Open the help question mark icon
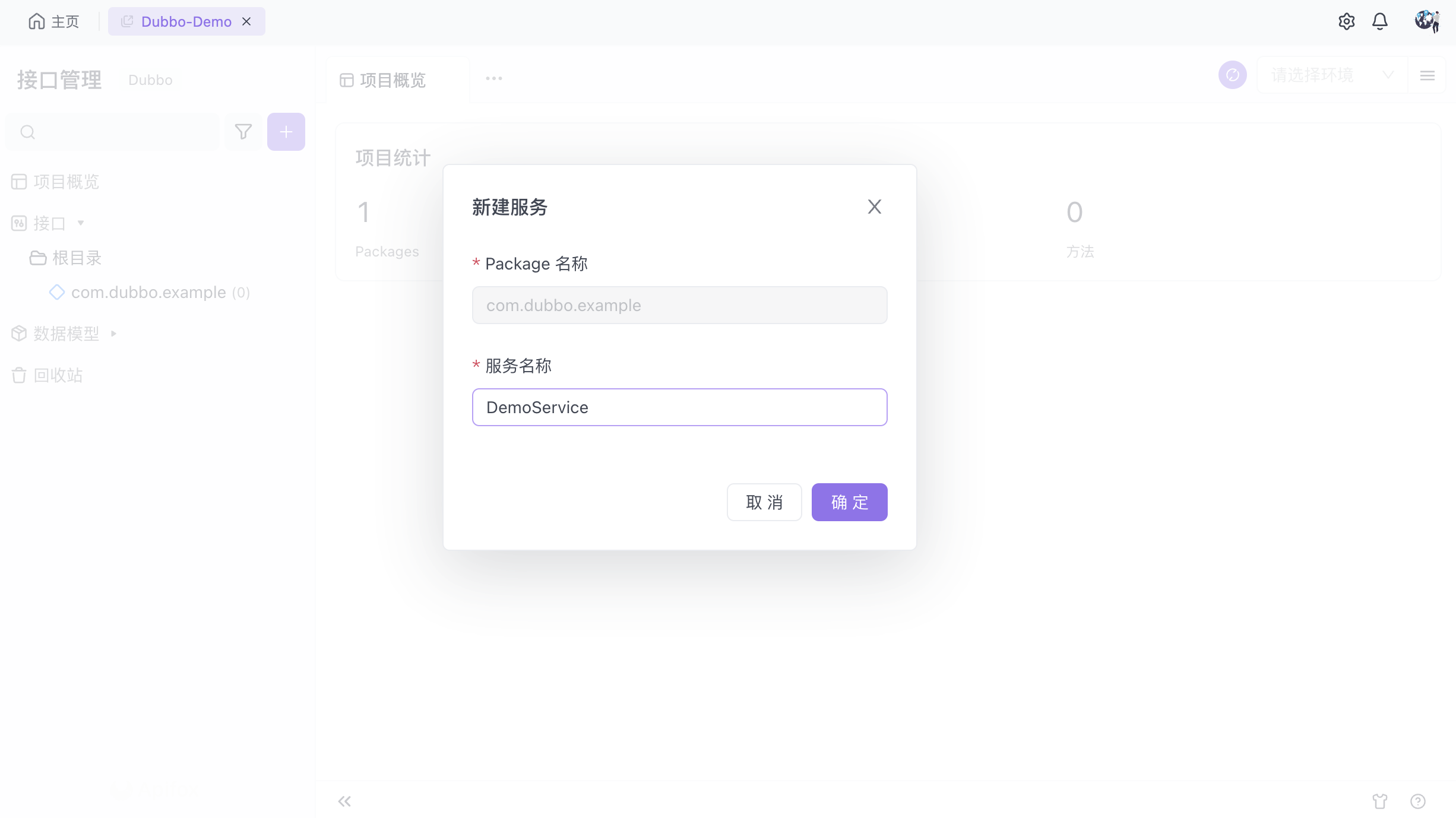Image resolution: width=1456 pixels, height=818 pixels. 1418,801
